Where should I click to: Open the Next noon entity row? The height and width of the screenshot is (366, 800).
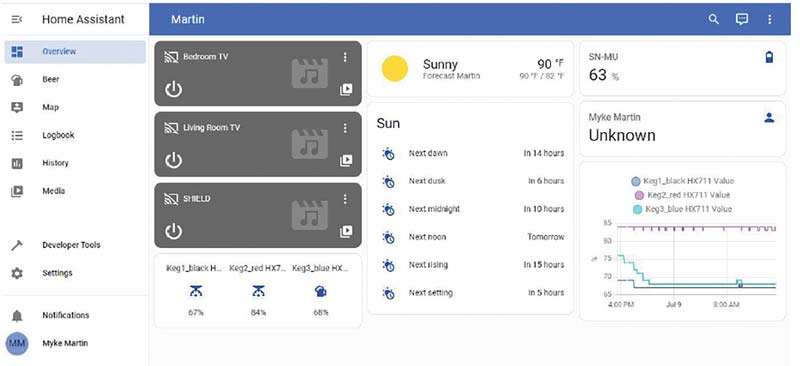(470, 237)
